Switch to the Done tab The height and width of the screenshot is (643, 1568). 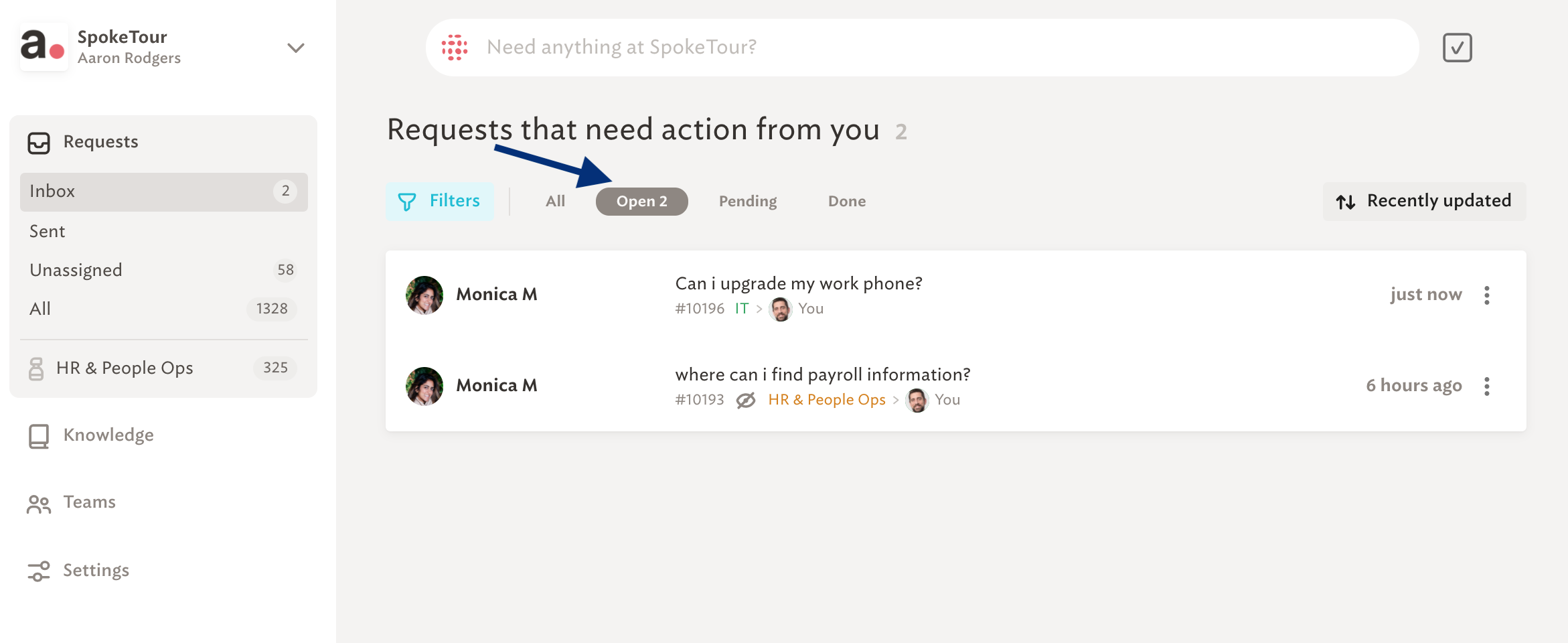[847, 202]
